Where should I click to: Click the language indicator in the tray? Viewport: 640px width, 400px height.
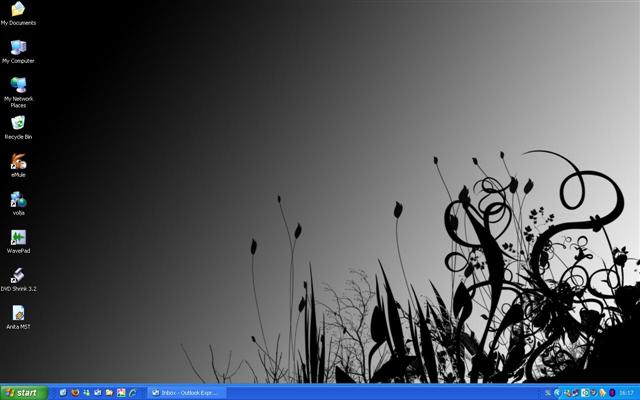[x=547, y=393]
